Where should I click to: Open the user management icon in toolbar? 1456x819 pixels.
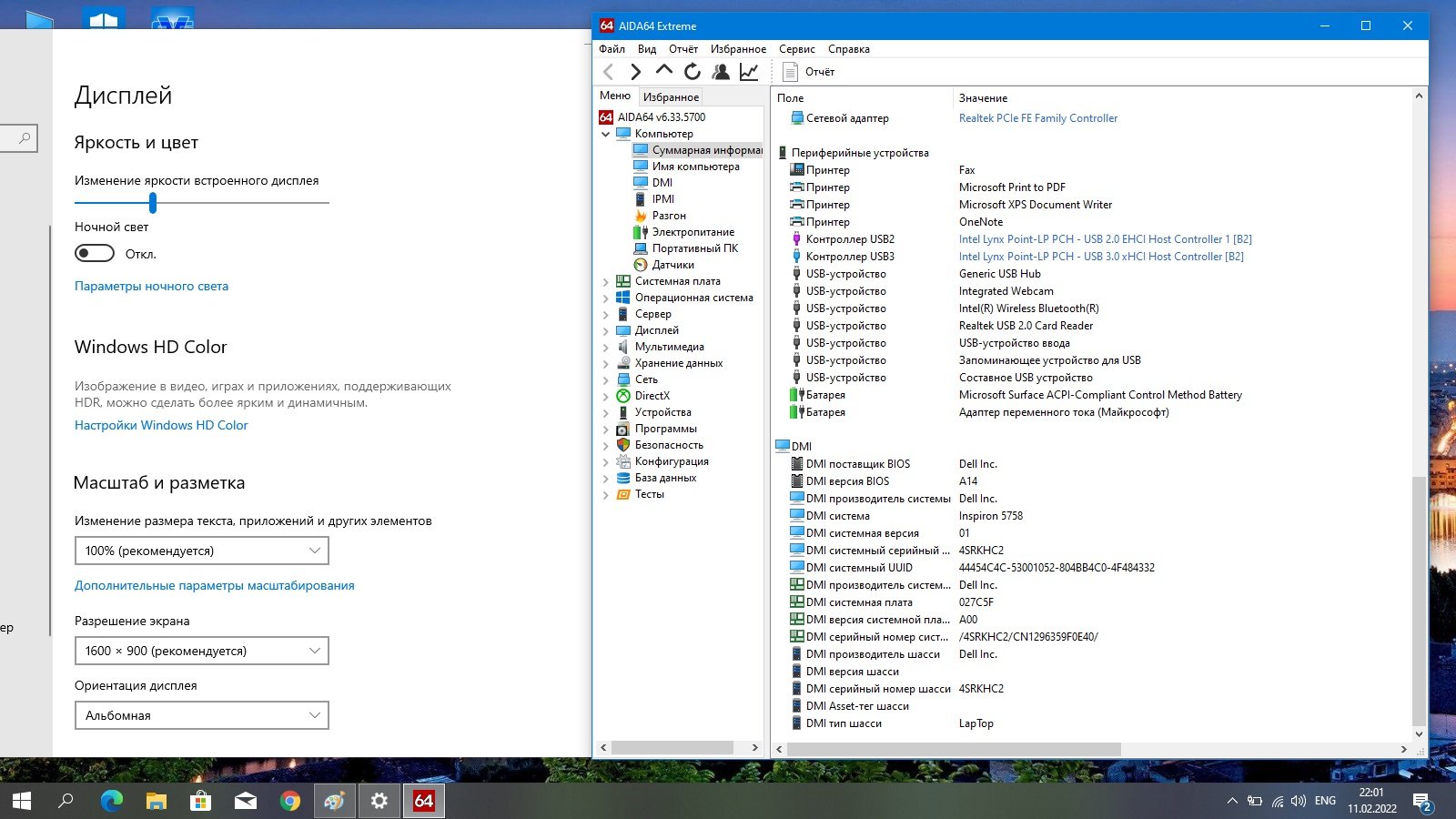point(721,72)
